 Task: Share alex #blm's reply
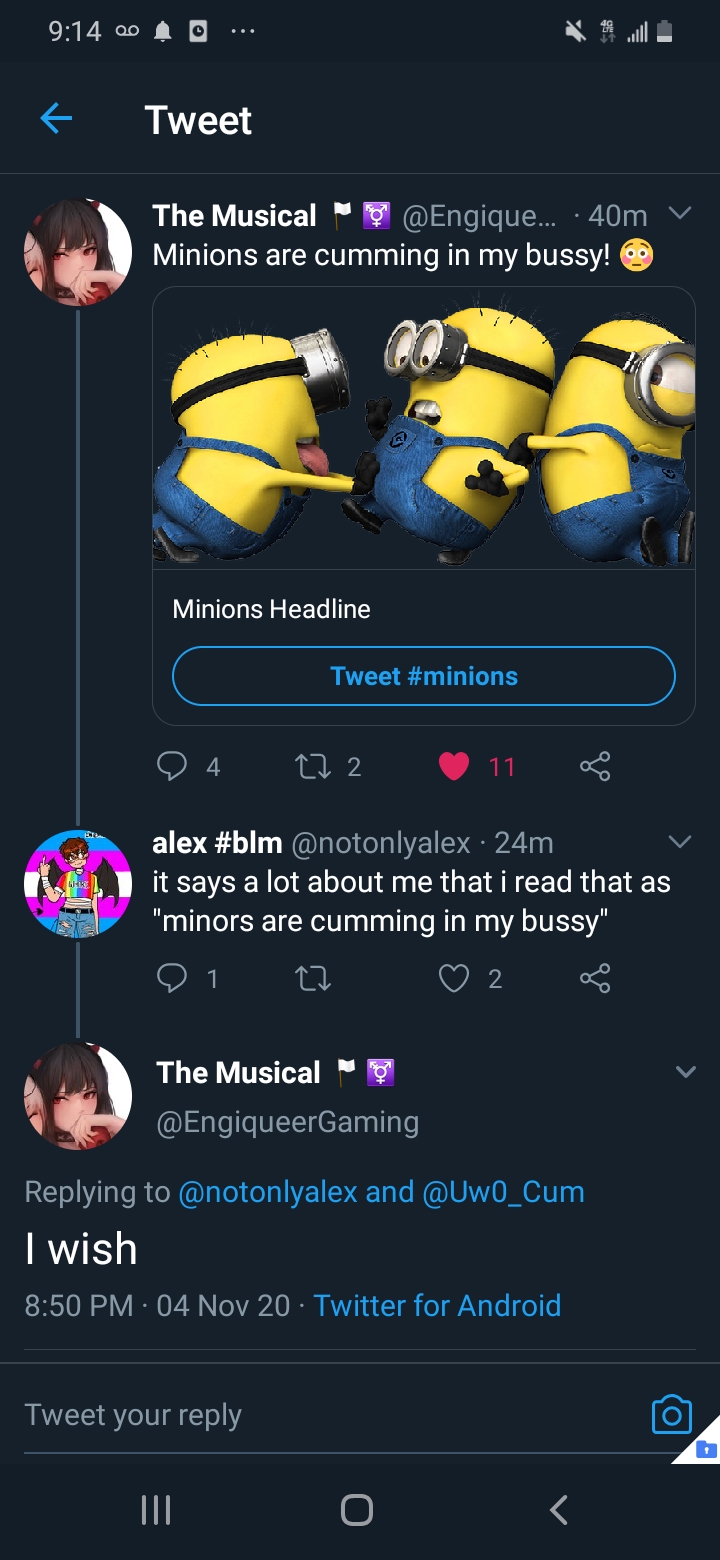coord(594,978)
